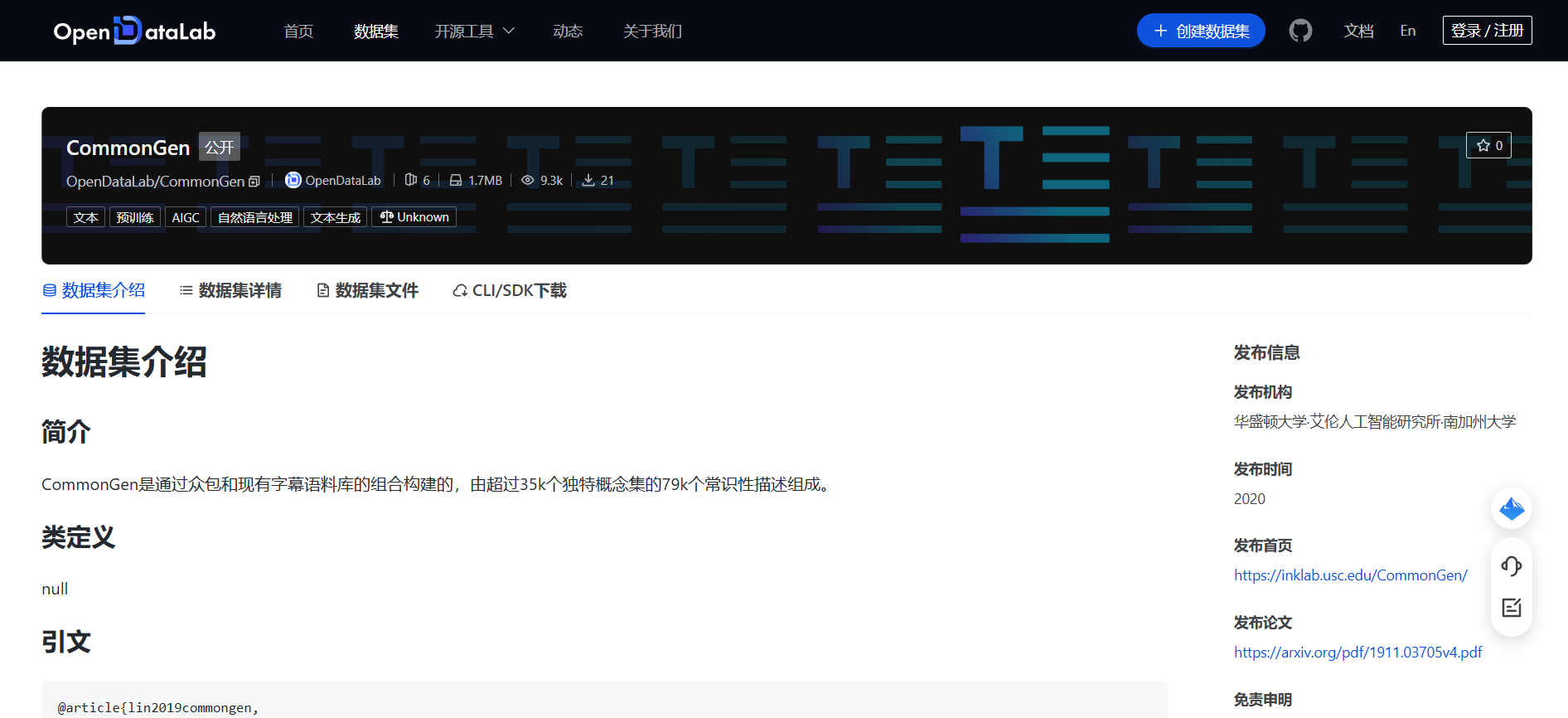1568x718 pixels.
Task: Open the 数据集 nav item
Action: point(376,31)
